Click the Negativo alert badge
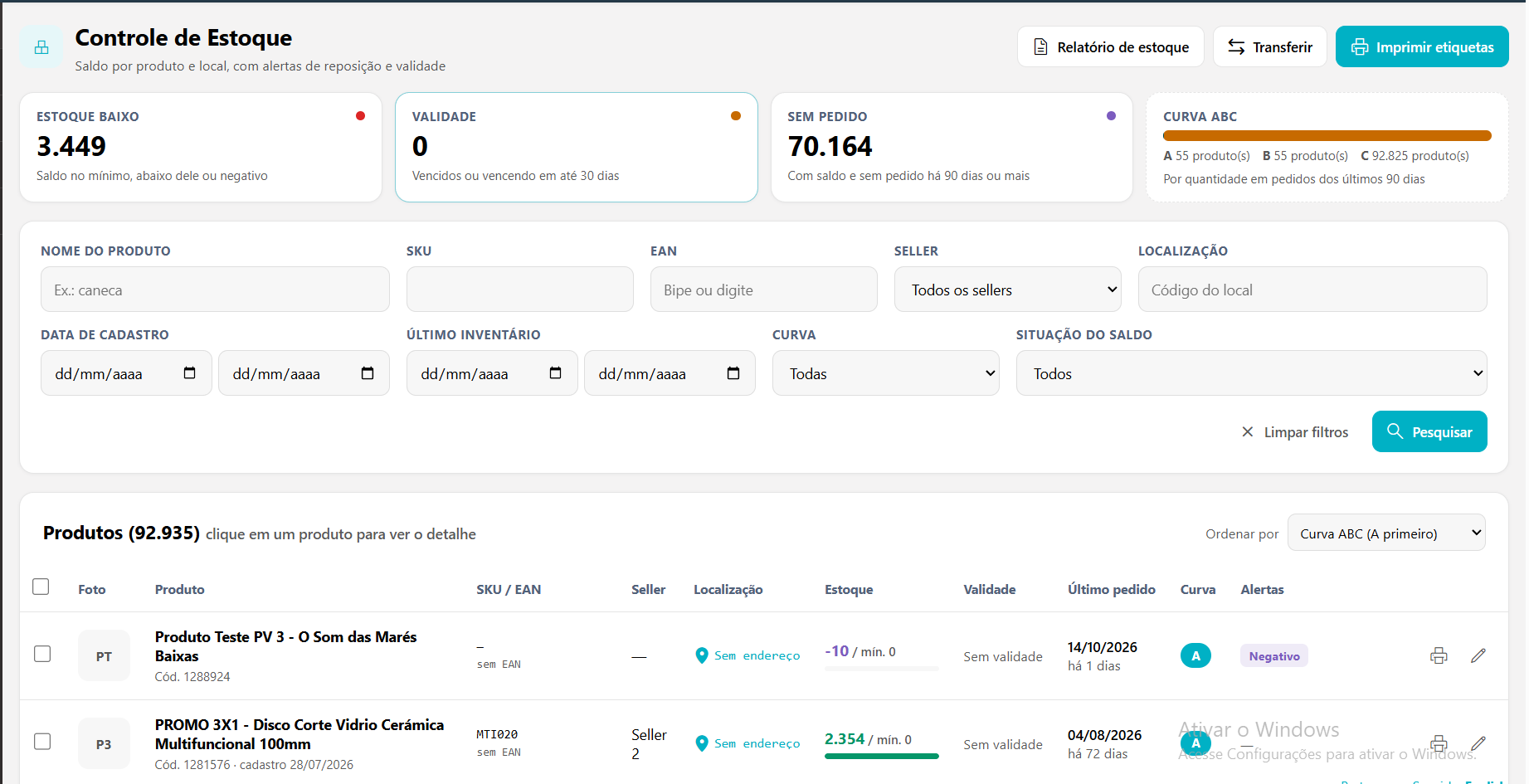This screenshot has height=784, width=1529. tap(1274, 655)
